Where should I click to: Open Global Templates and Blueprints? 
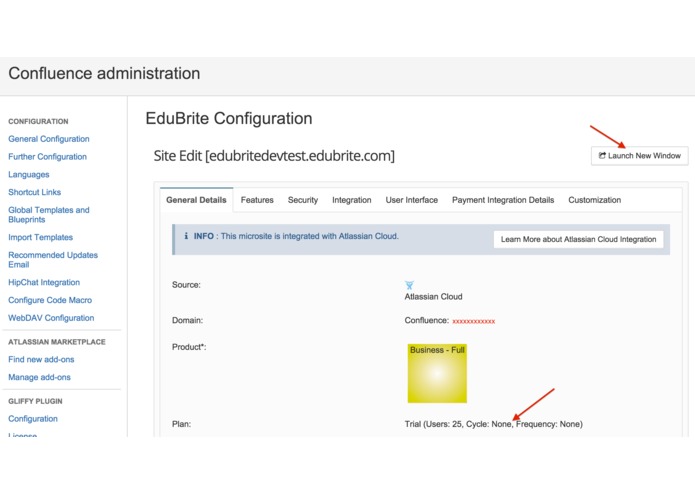coord(49,214)
